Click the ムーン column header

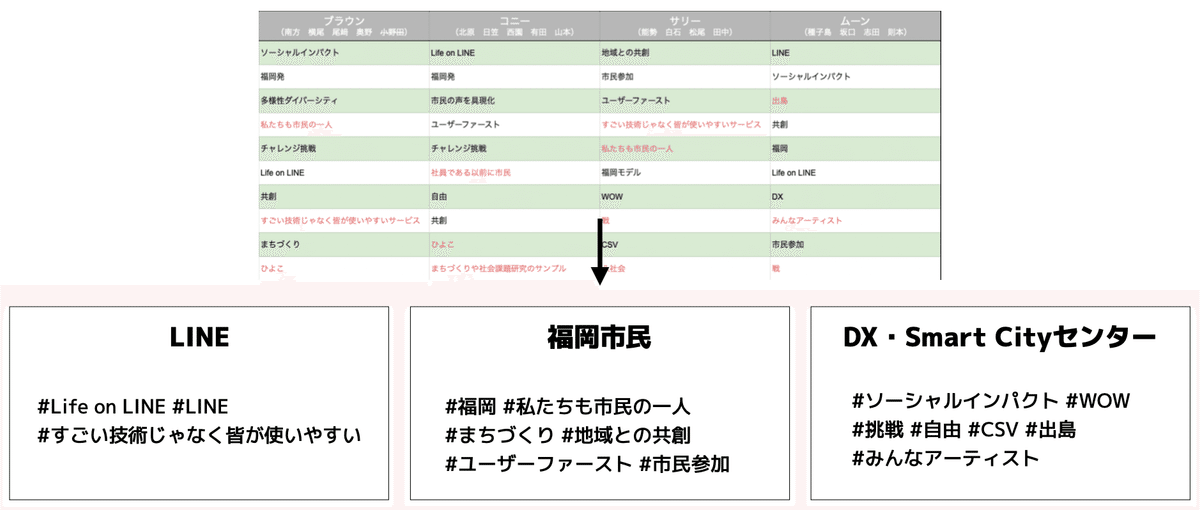coord(855,26)
